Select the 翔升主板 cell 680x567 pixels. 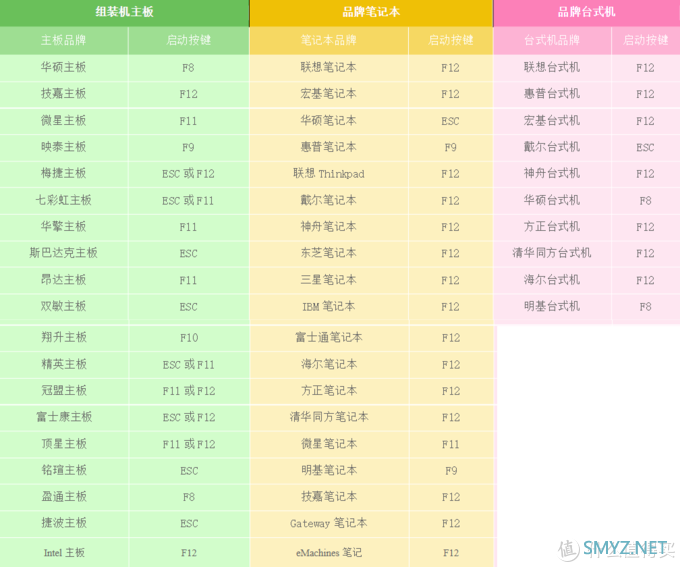point(64,338)
